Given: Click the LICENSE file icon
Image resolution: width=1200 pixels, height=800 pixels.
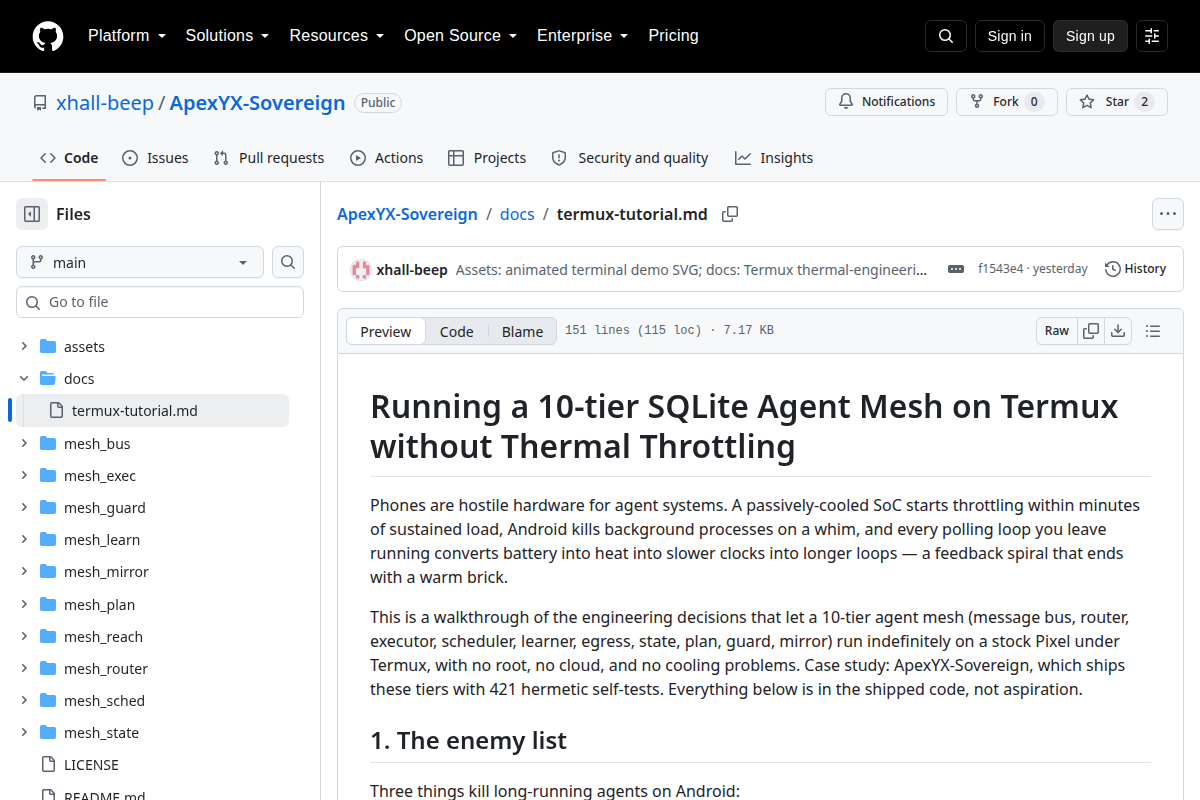Looking at the screenshot, I should tap(48, 765).
